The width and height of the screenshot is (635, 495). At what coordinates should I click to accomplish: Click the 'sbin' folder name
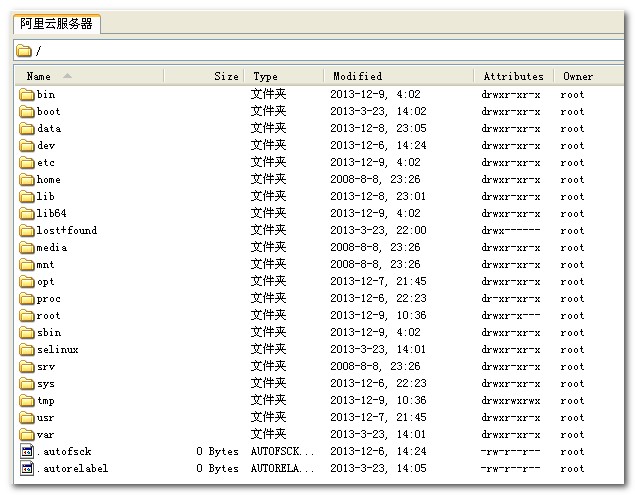(49, 333)
